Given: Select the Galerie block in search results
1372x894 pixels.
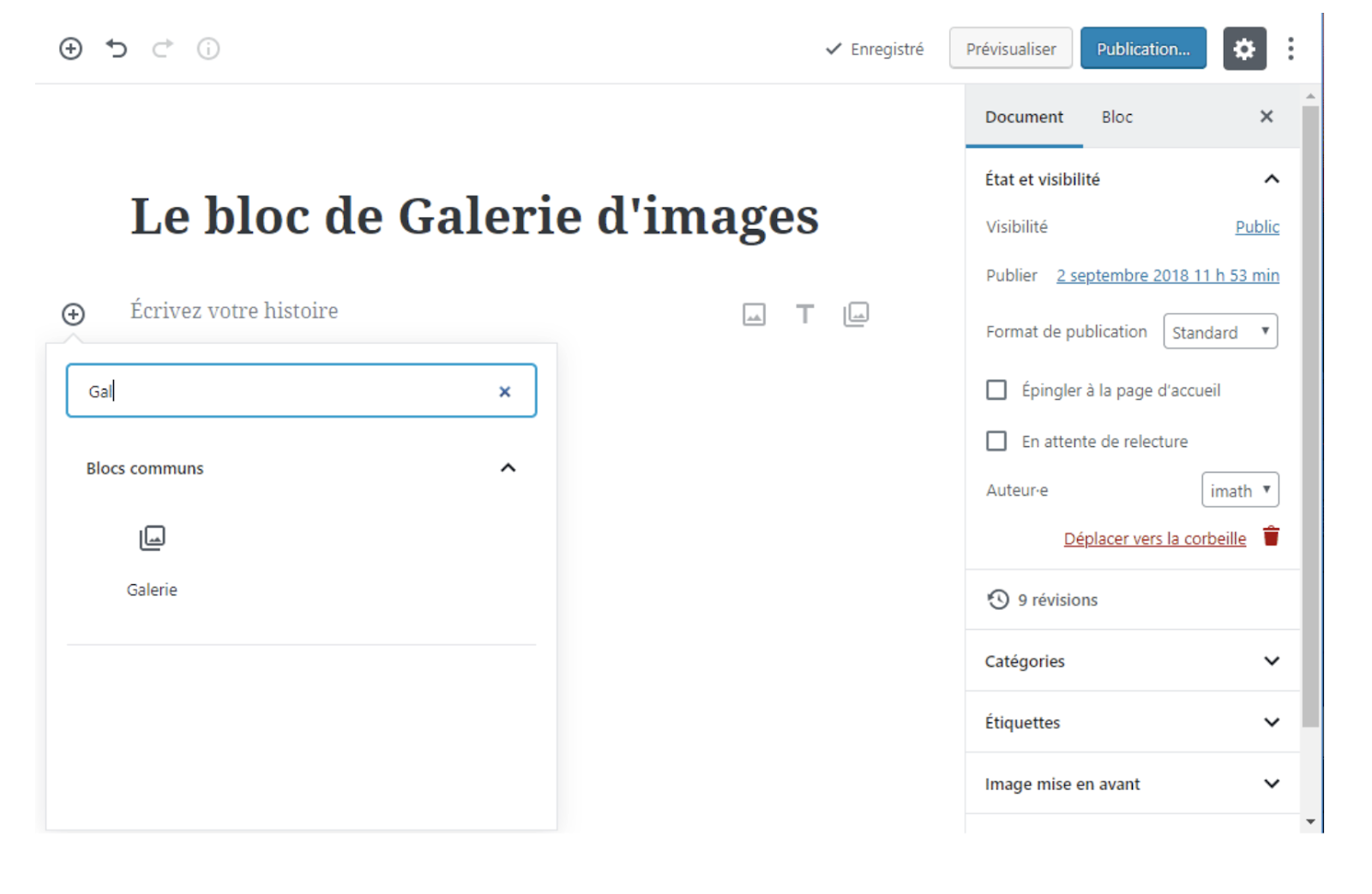Looking at the screenshot, I should click(x=152, y=559).
